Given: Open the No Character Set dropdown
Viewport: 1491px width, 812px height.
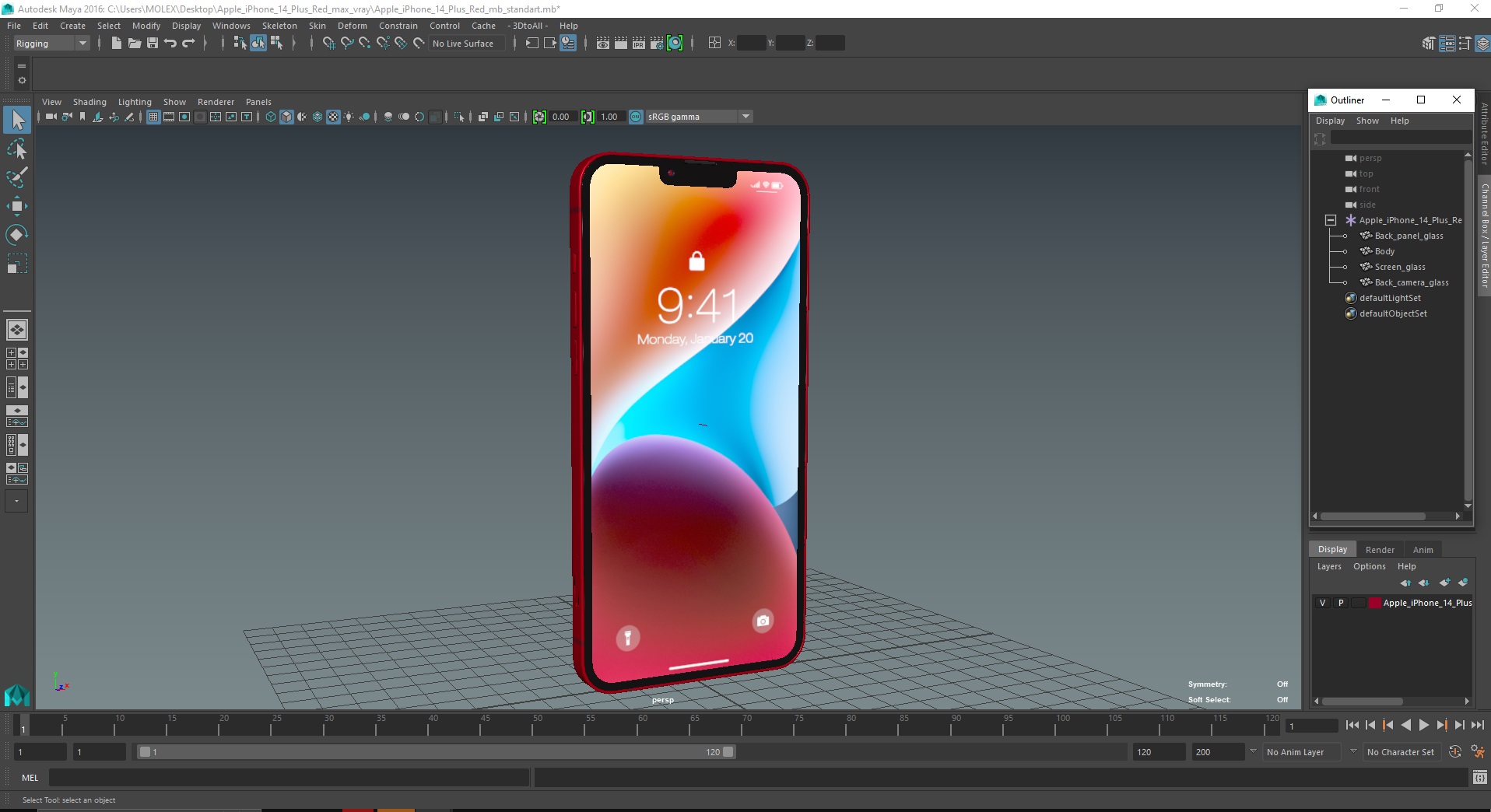Looking at the screenshot, I should coord(1401,752).
